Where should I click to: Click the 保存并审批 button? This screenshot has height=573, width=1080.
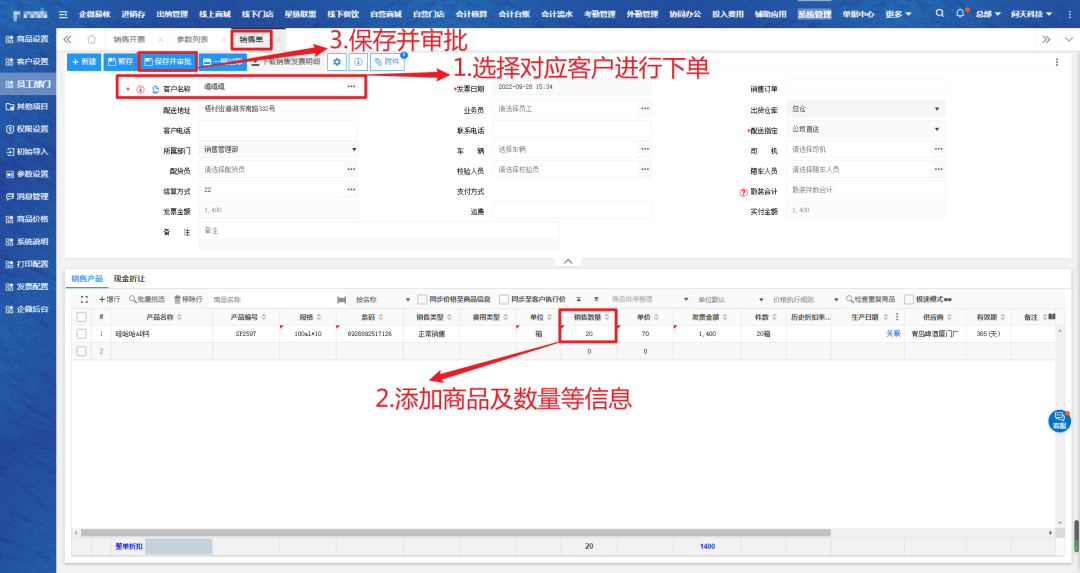167,62
